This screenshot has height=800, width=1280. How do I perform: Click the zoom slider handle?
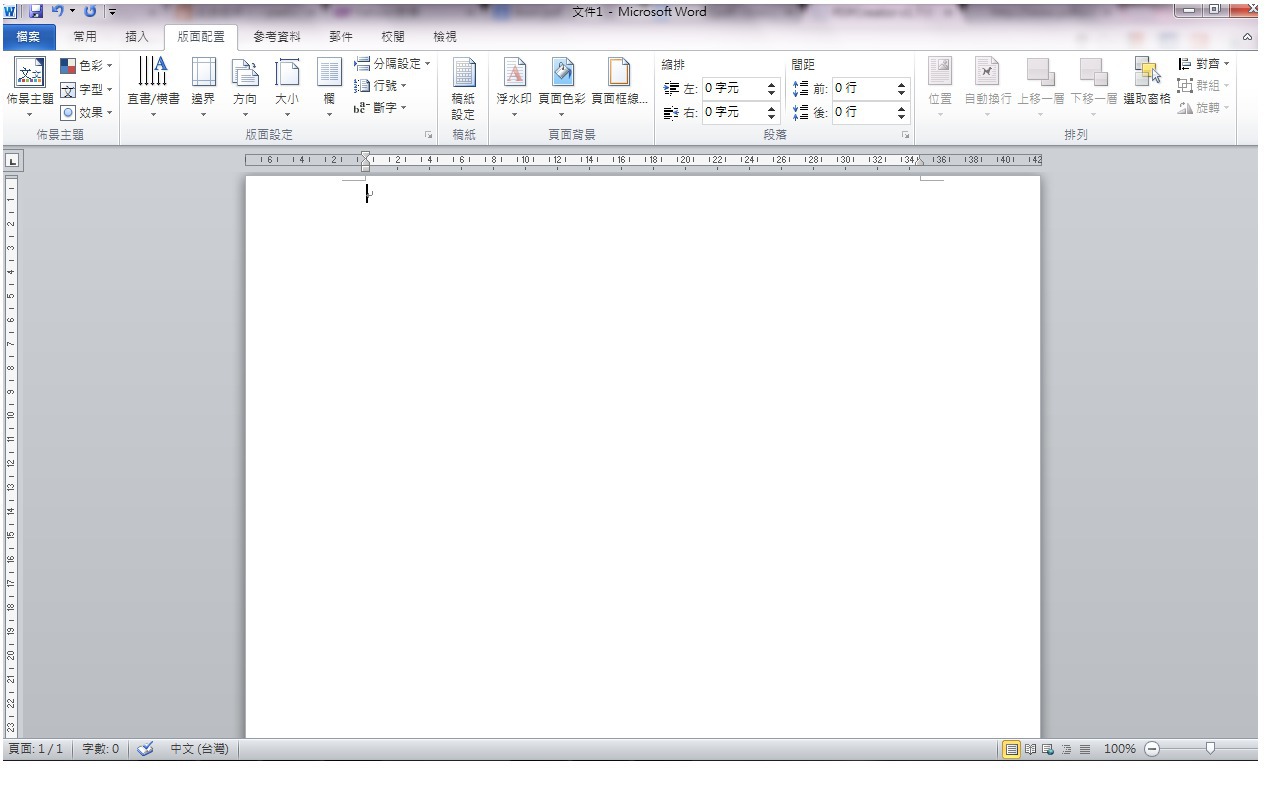click(1211, 748)
